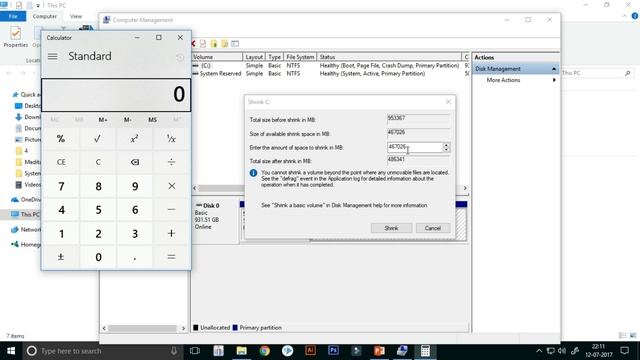Viewport: 640px width, 360px height.
Task: Click the reciprocal 1/x key in Calculator
Action: [171, 139]
